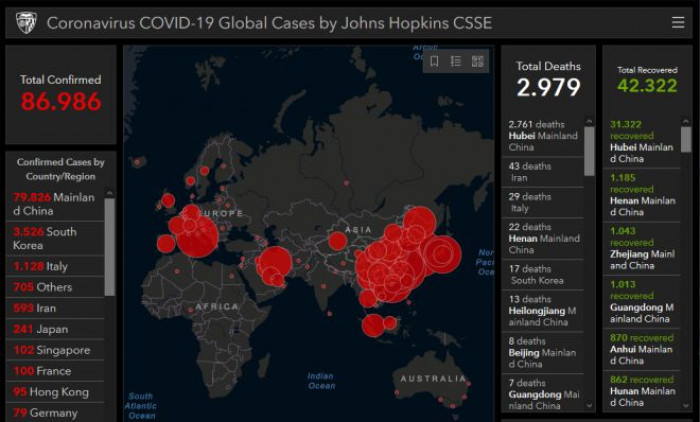
Task: Click the 870 recovered Anhui entry
Action: pyautogui.click(x=642, y=349)
